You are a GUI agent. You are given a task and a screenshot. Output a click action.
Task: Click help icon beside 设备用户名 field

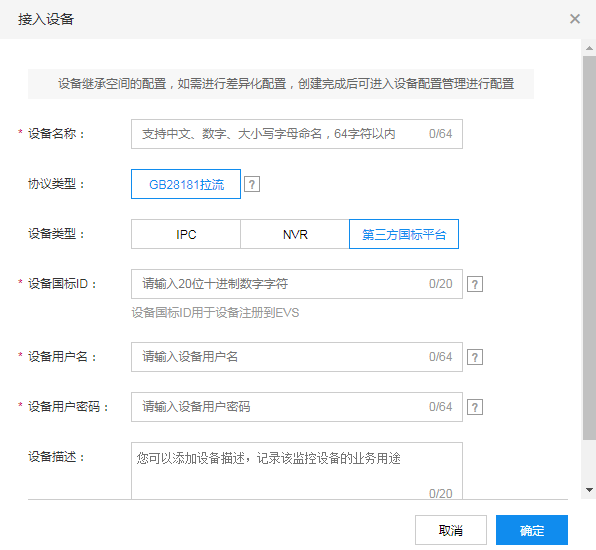point(475,357)
